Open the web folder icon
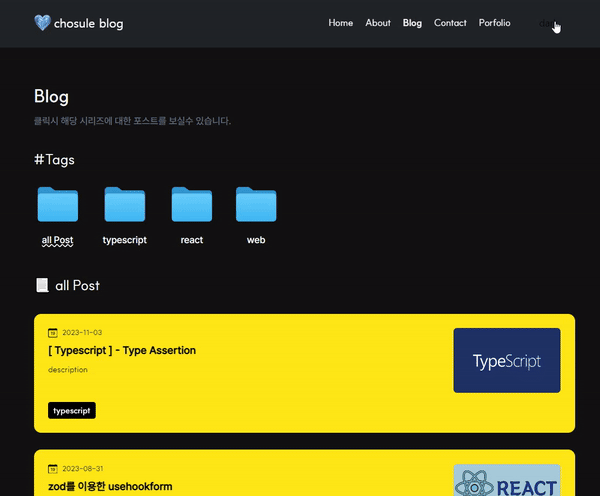The height and width of the screenshot is (496, 600). click(256, 204)
